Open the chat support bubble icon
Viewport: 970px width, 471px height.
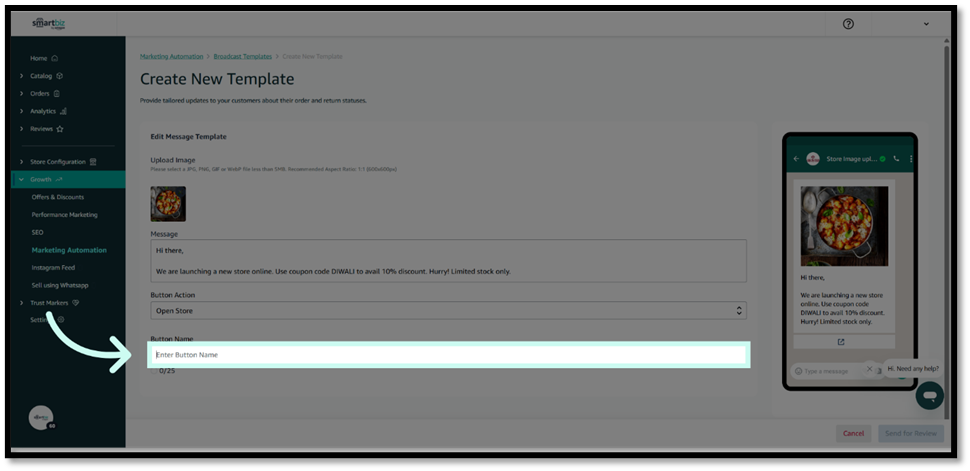click(929, 395)
